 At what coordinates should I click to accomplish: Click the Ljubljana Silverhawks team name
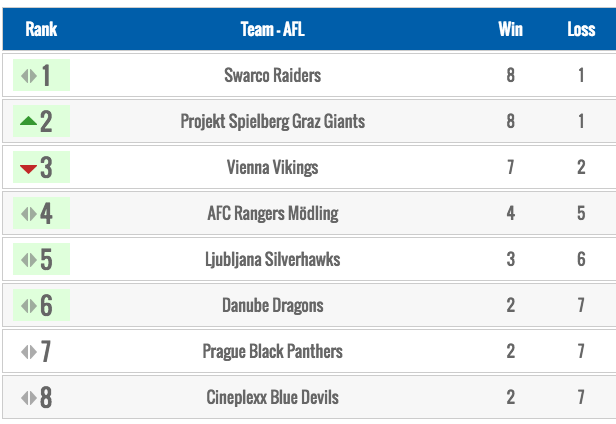pyautogui.click(x=272, y=260)
